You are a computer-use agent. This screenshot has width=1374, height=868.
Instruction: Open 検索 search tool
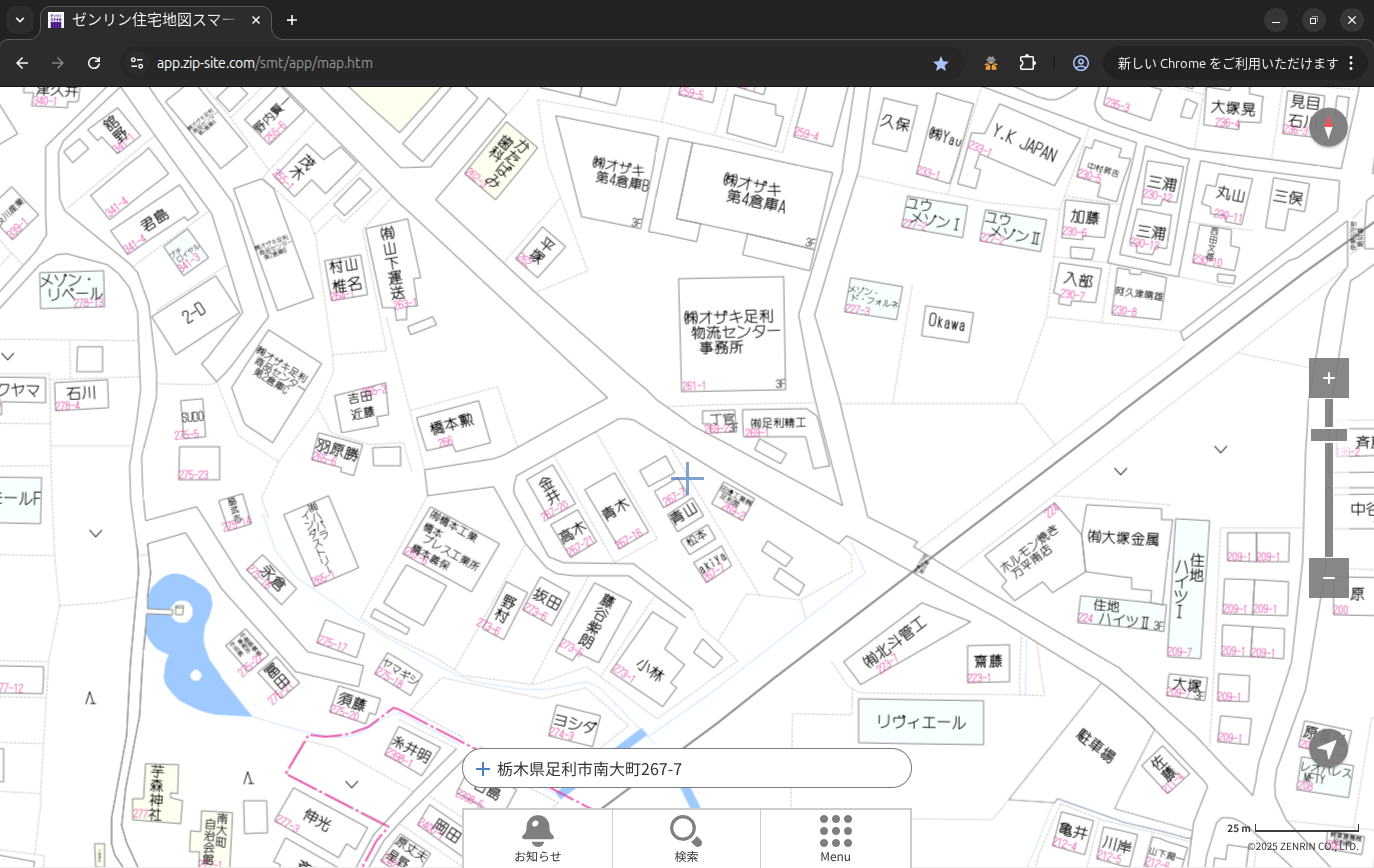[686, 838]
